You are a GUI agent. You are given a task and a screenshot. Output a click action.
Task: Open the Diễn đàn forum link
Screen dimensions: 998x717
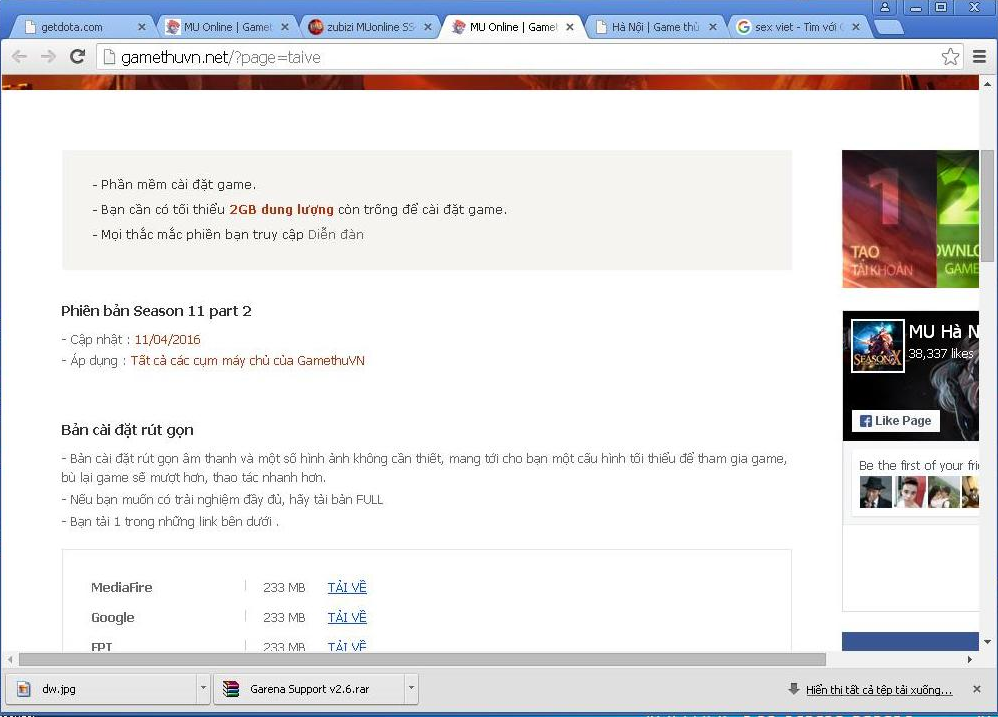point(335,234)
